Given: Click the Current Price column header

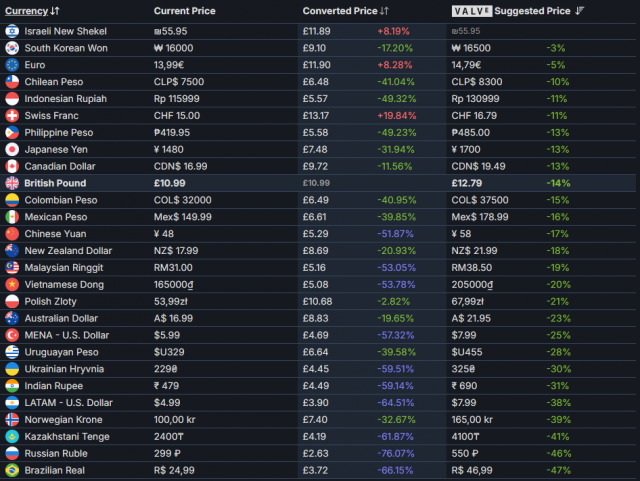Looking at the screenshot, I should [184, 11].
